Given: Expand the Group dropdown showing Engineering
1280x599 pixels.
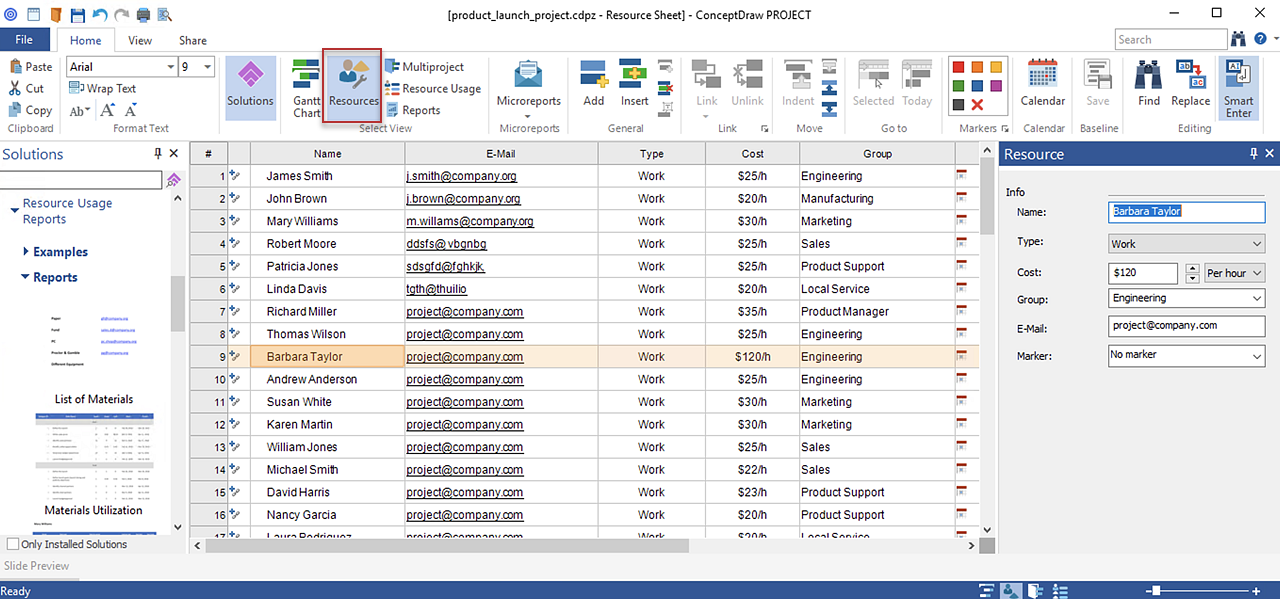Looking at the screenshot, I should (1186, 298).
